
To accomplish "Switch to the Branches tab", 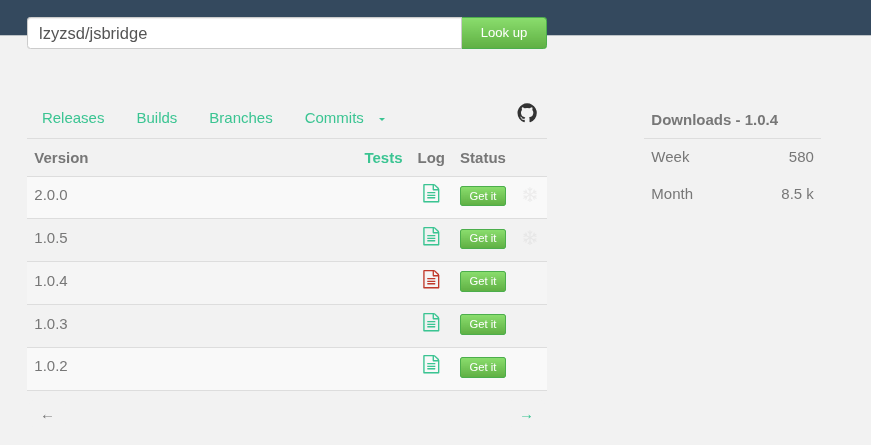I will pos(241,118).
